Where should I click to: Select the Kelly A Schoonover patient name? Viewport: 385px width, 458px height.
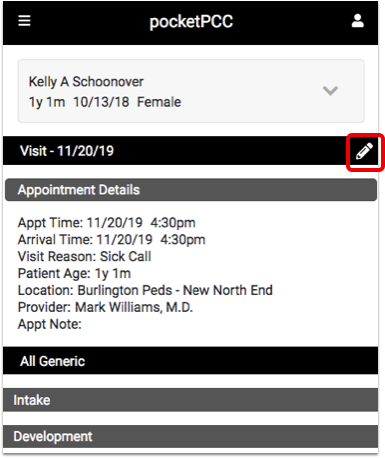86,82
